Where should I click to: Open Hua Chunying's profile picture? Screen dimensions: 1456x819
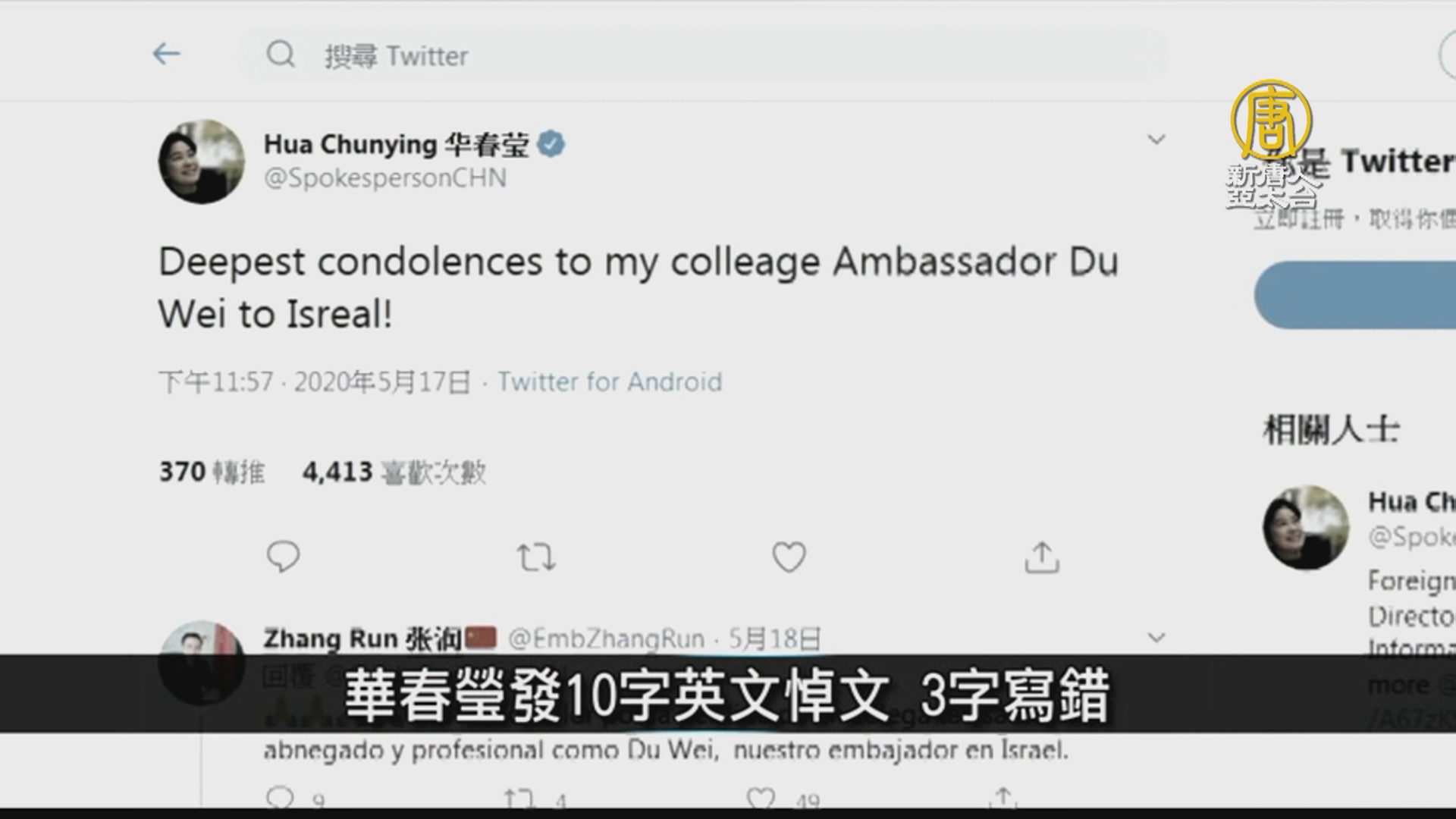(201, 162)
